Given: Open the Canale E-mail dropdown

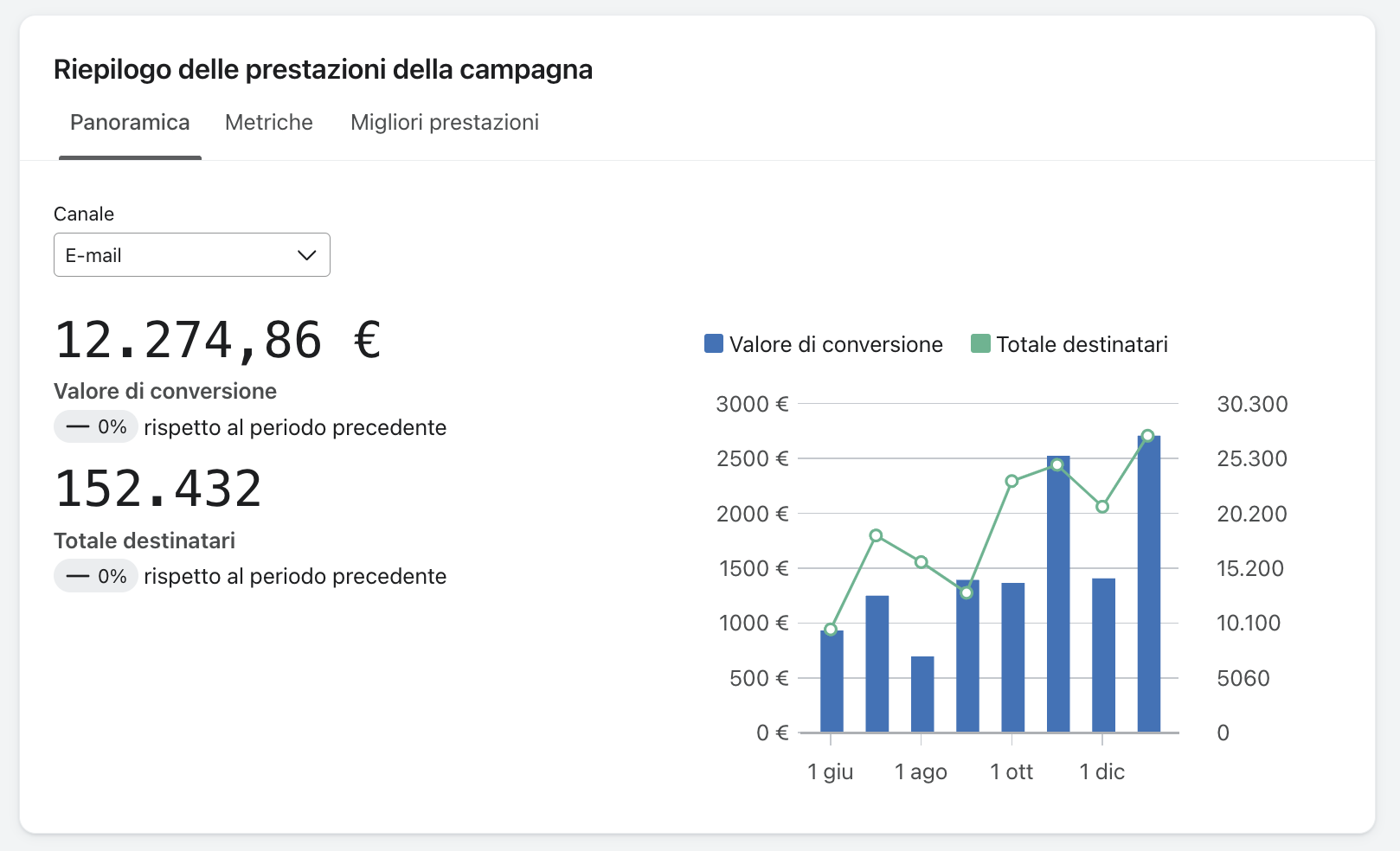Looking at the screenshot, I should [x=191, y=255].
